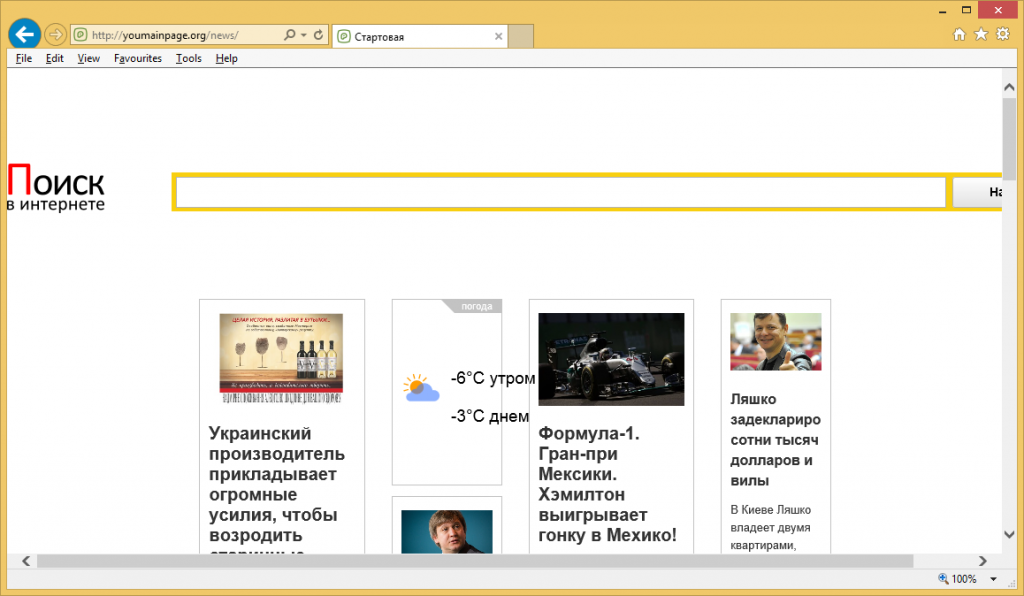
Task: Refresh the page with reload icon
Action: [318, 35]
